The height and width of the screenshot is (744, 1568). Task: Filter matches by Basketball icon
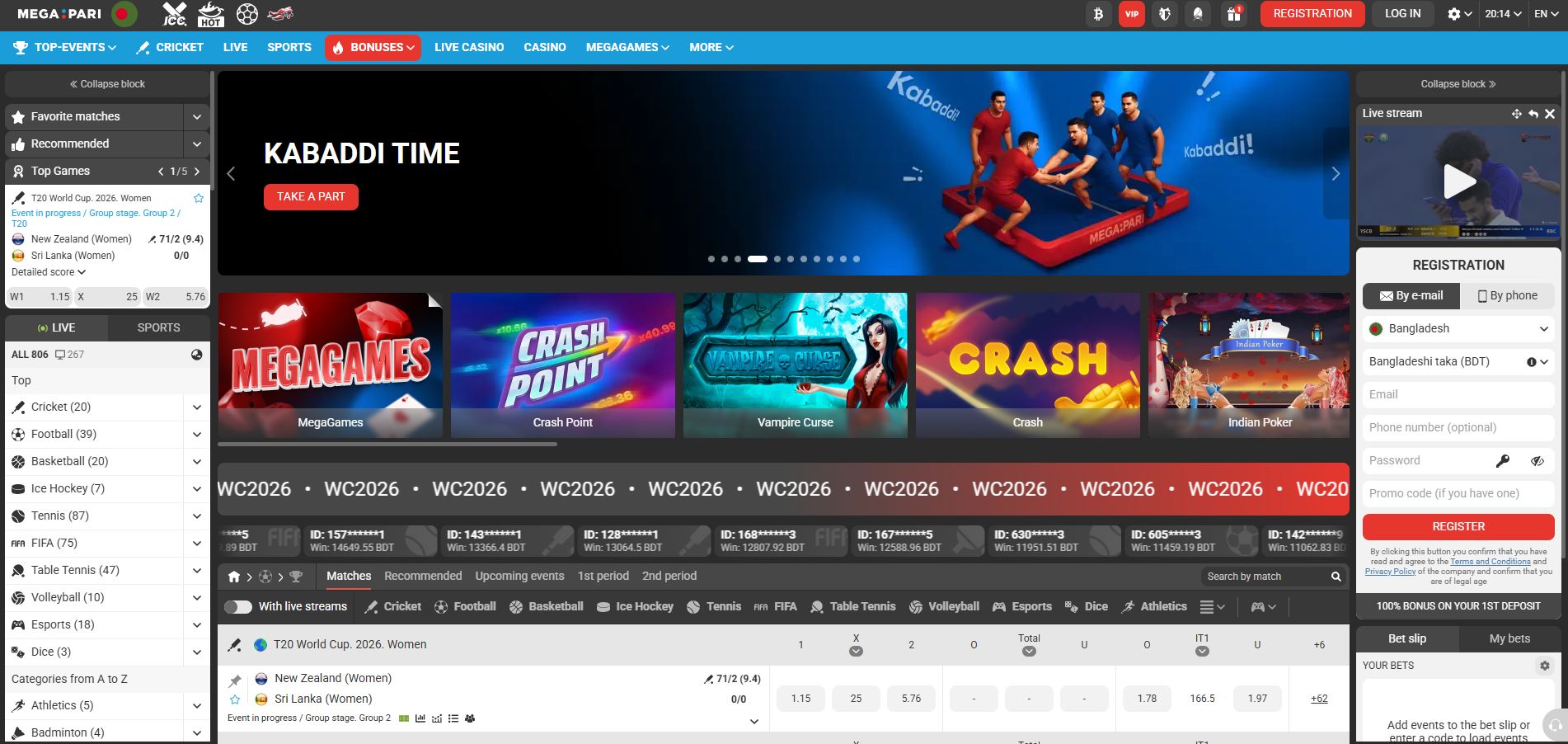546,606
